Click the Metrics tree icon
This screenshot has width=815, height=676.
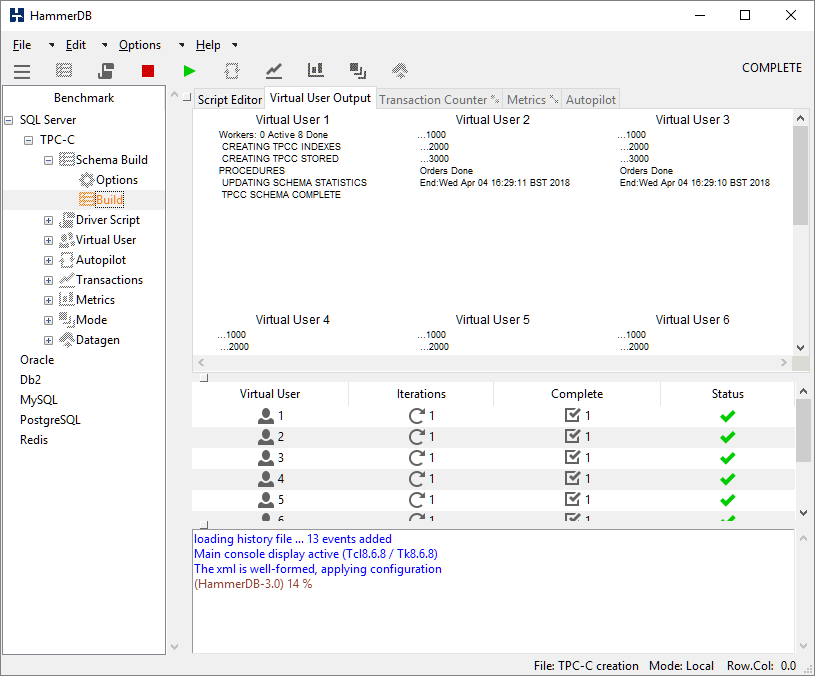tap(67, 300)
